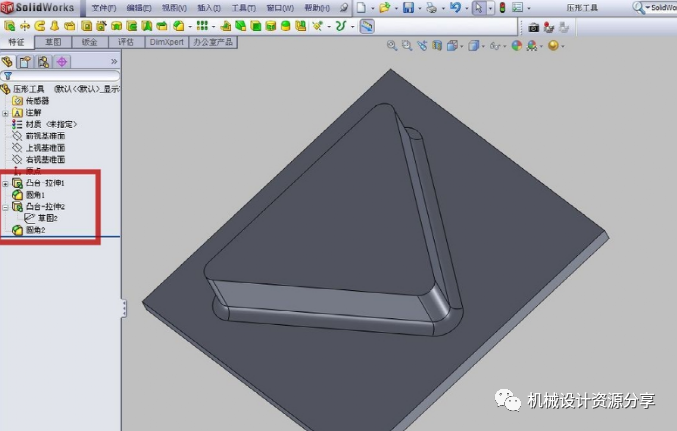This screenshot has height=431, width=677.
Task: Open the 文件(F) menu
Action: (x=104, y=8)
